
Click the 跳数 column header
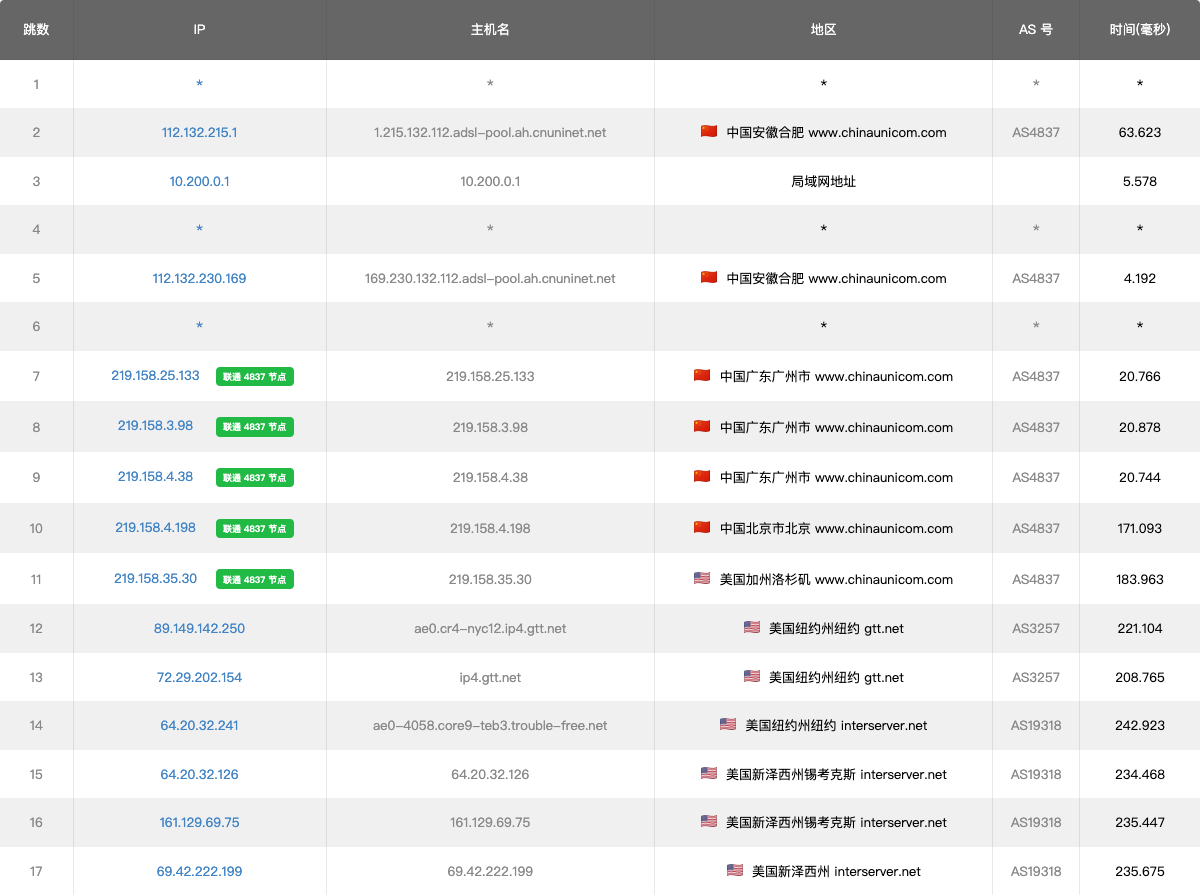pyautogui.click(x=36, y=29)
